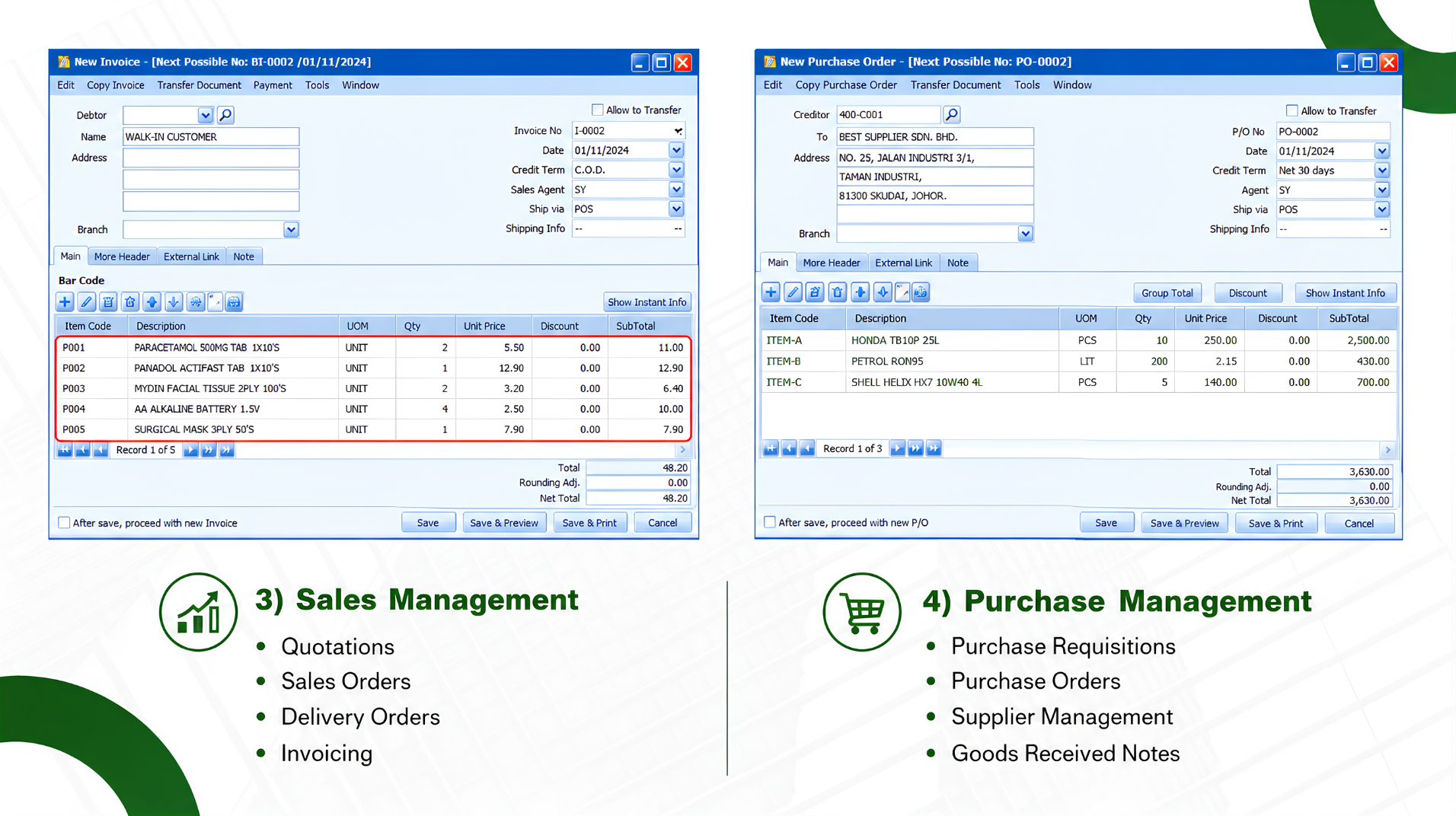Tick After save, proceed with new P/O

770,522
